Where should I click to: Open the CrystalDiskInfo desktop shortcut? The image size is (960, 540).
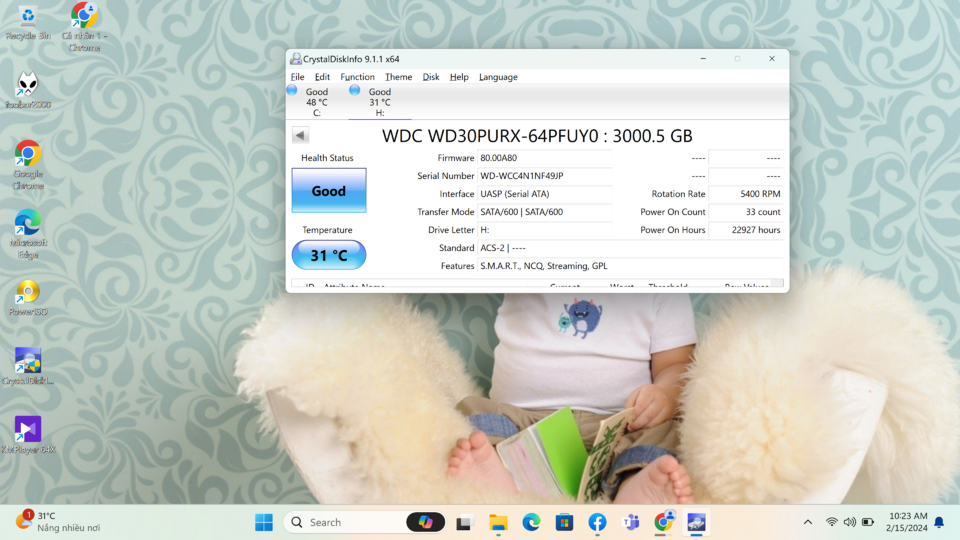(x=28, y=366)
